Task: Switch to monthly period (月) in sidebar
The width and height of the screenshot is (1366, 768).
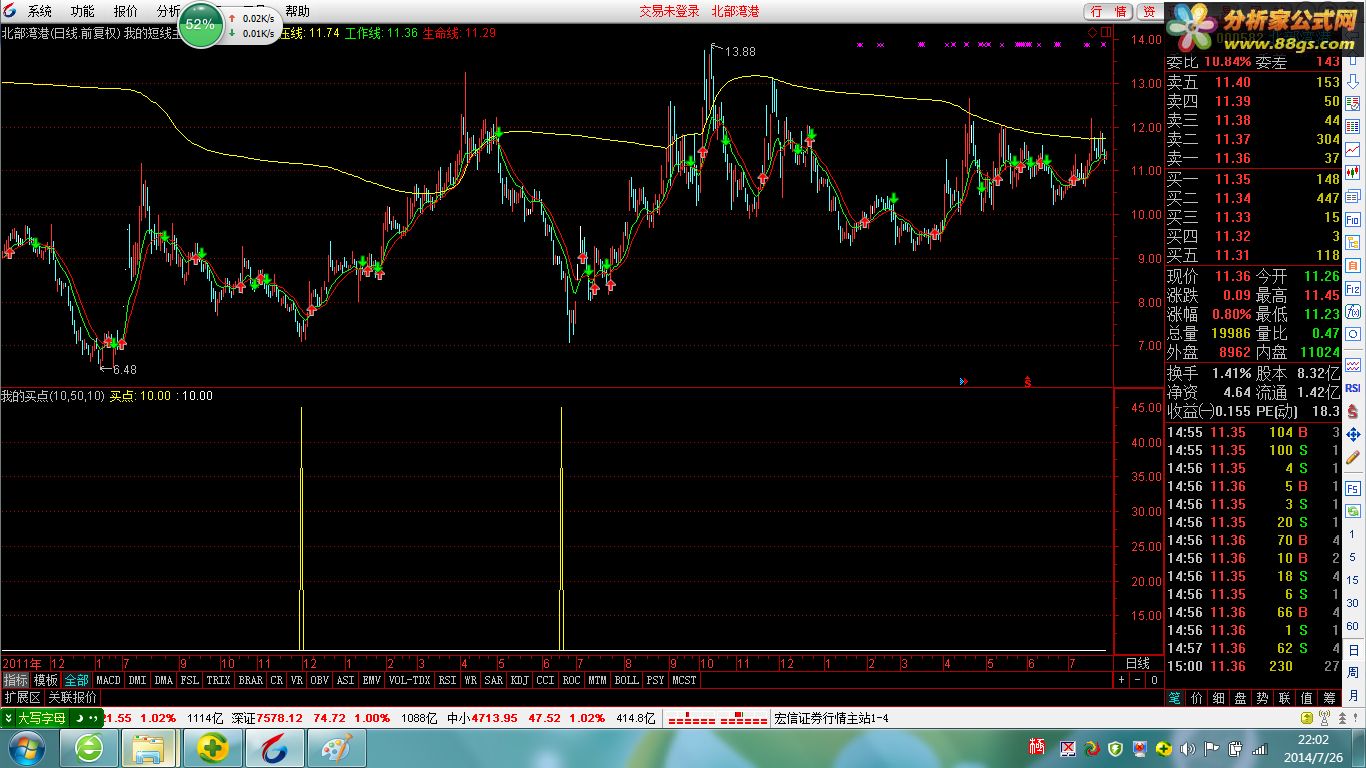Action: click(x=1352, y=697)
